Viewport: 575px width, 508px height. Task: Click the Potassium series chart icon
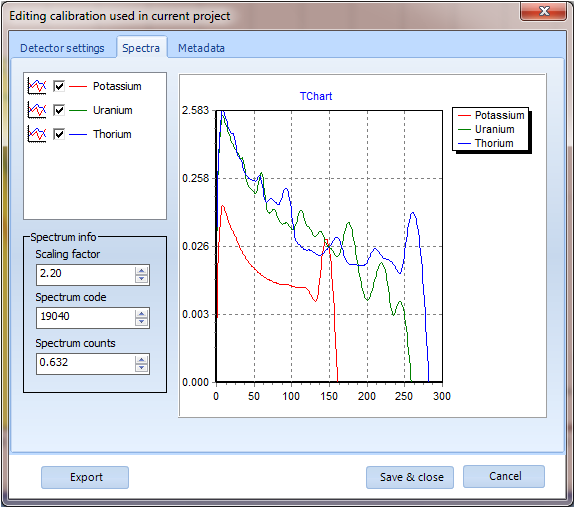click(37, 86)
